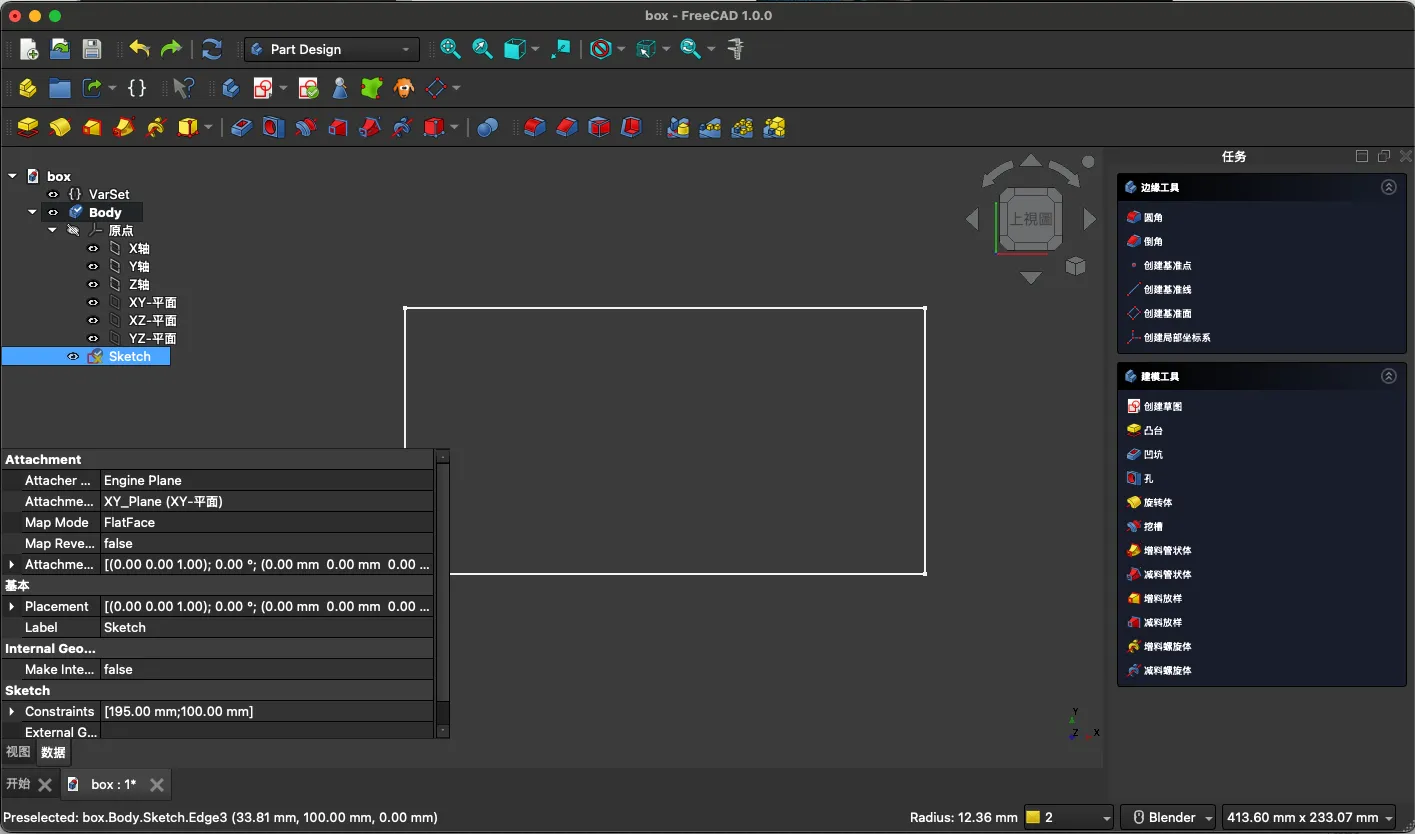
Task: Refresh the document with the recompute icon
Action: [x=212, y=49]
